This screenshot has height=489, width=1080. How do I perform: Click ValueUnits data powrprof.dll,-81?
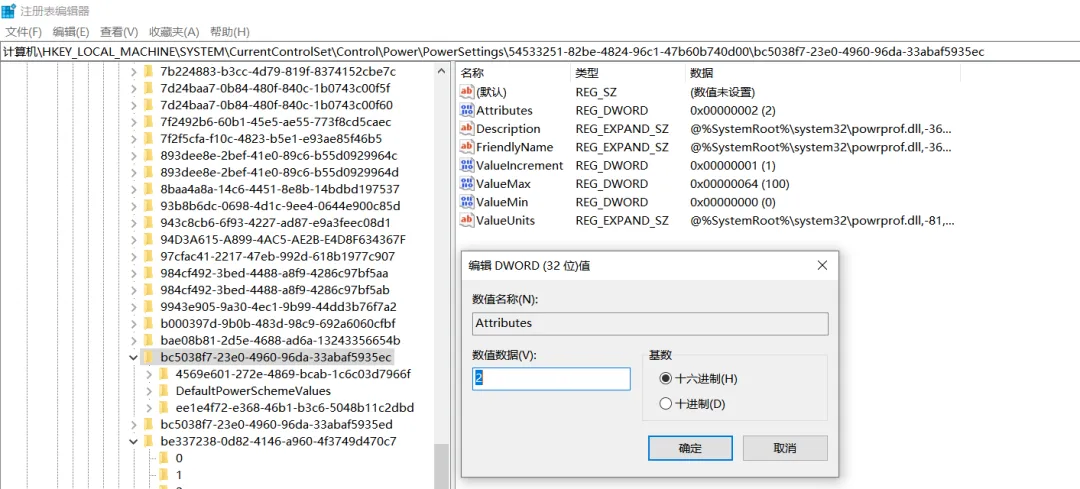tap(822, 220)
